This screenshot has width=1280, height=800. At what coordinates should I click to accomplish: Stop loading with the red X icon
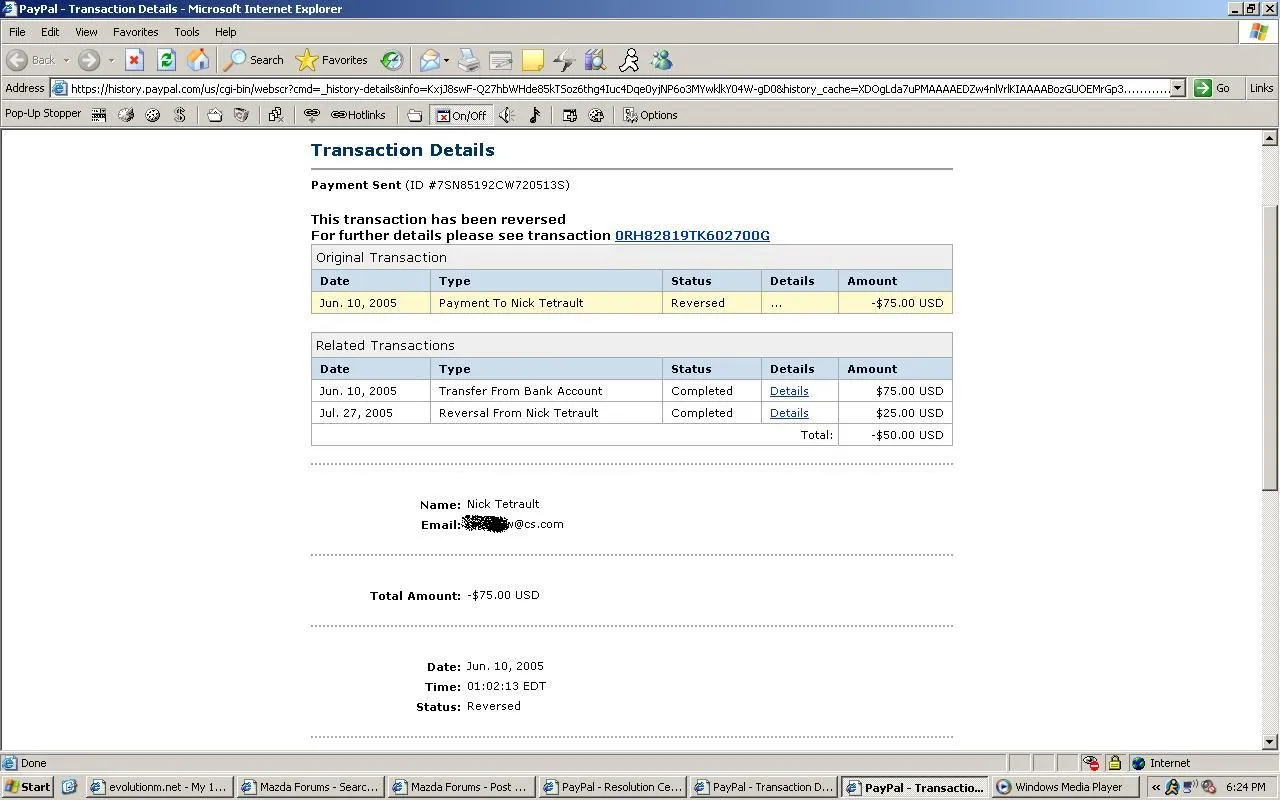134,60
